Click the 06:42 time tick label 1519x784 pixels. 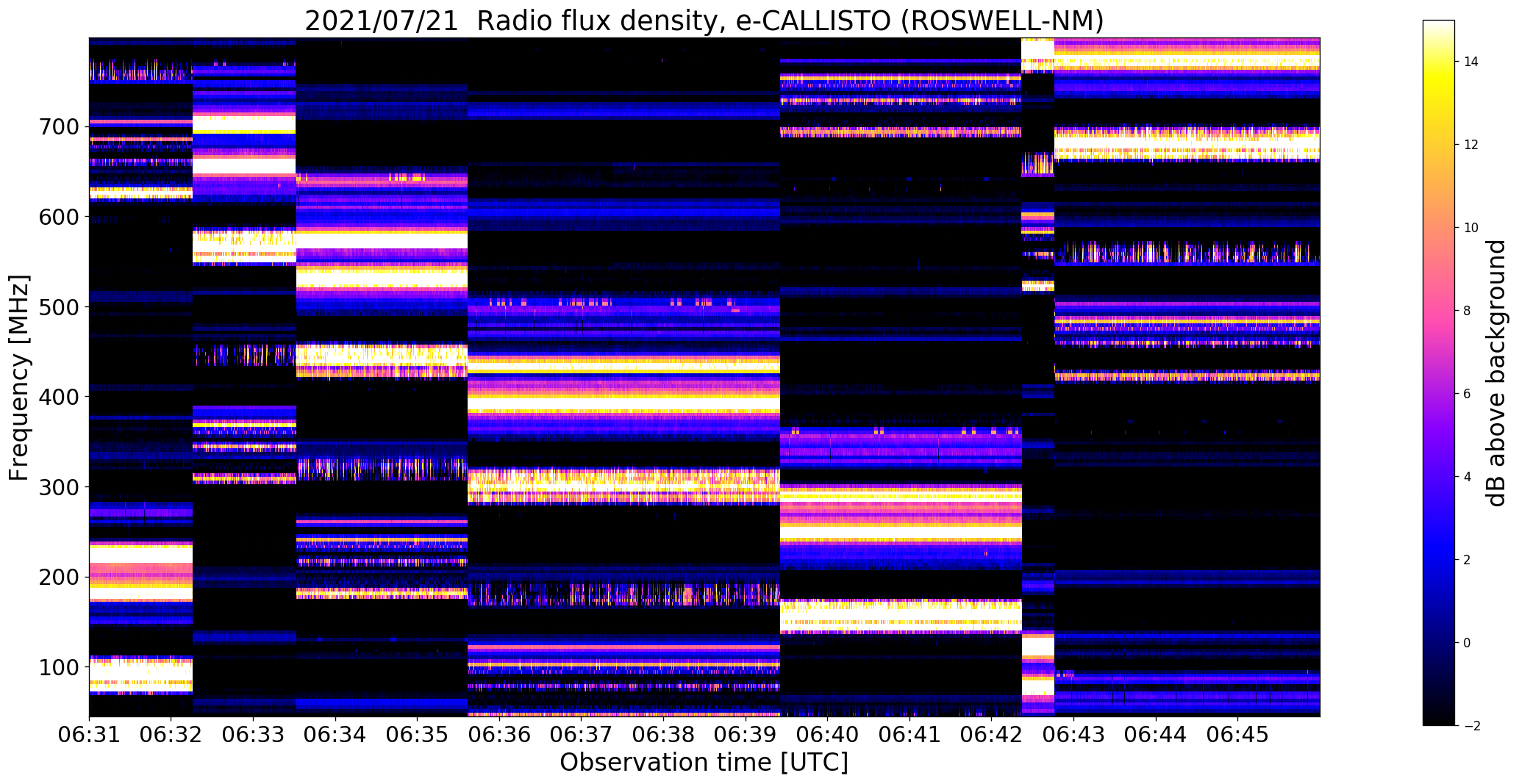click(992, 735)
